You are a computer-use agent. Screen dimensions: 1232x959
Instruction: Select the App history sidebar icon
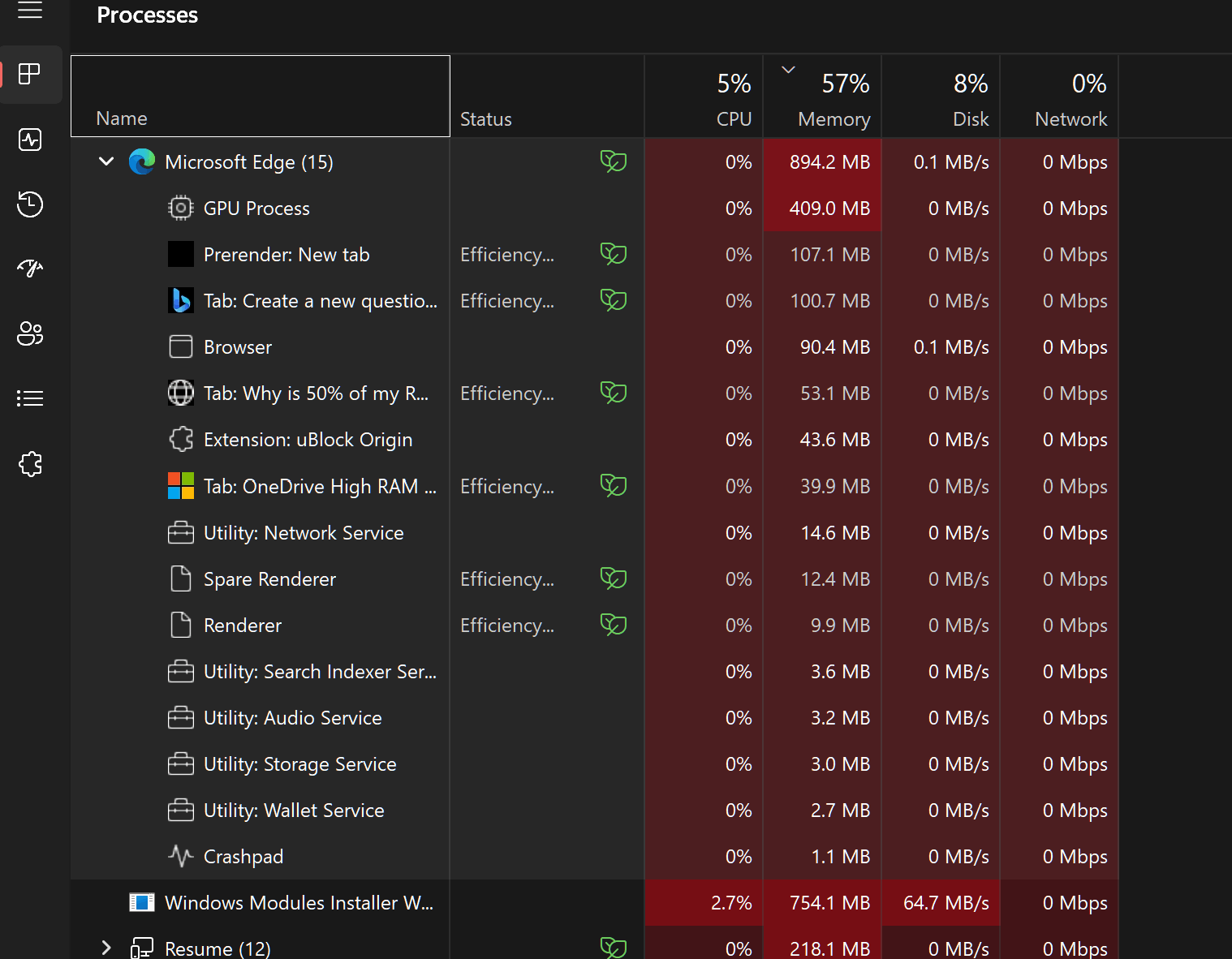pyautogui.click(x=30, y=204)
